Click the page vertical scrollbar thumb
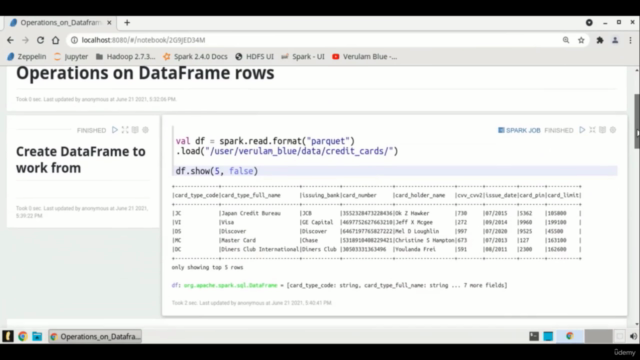The height and width of the screenshot is (360, 640). (636, 121)
